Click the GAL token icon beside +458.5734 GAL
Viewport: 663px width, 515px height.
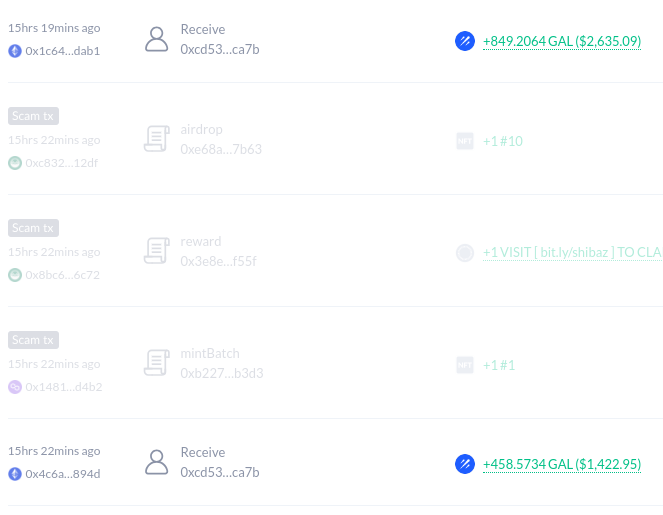(465, 464)
